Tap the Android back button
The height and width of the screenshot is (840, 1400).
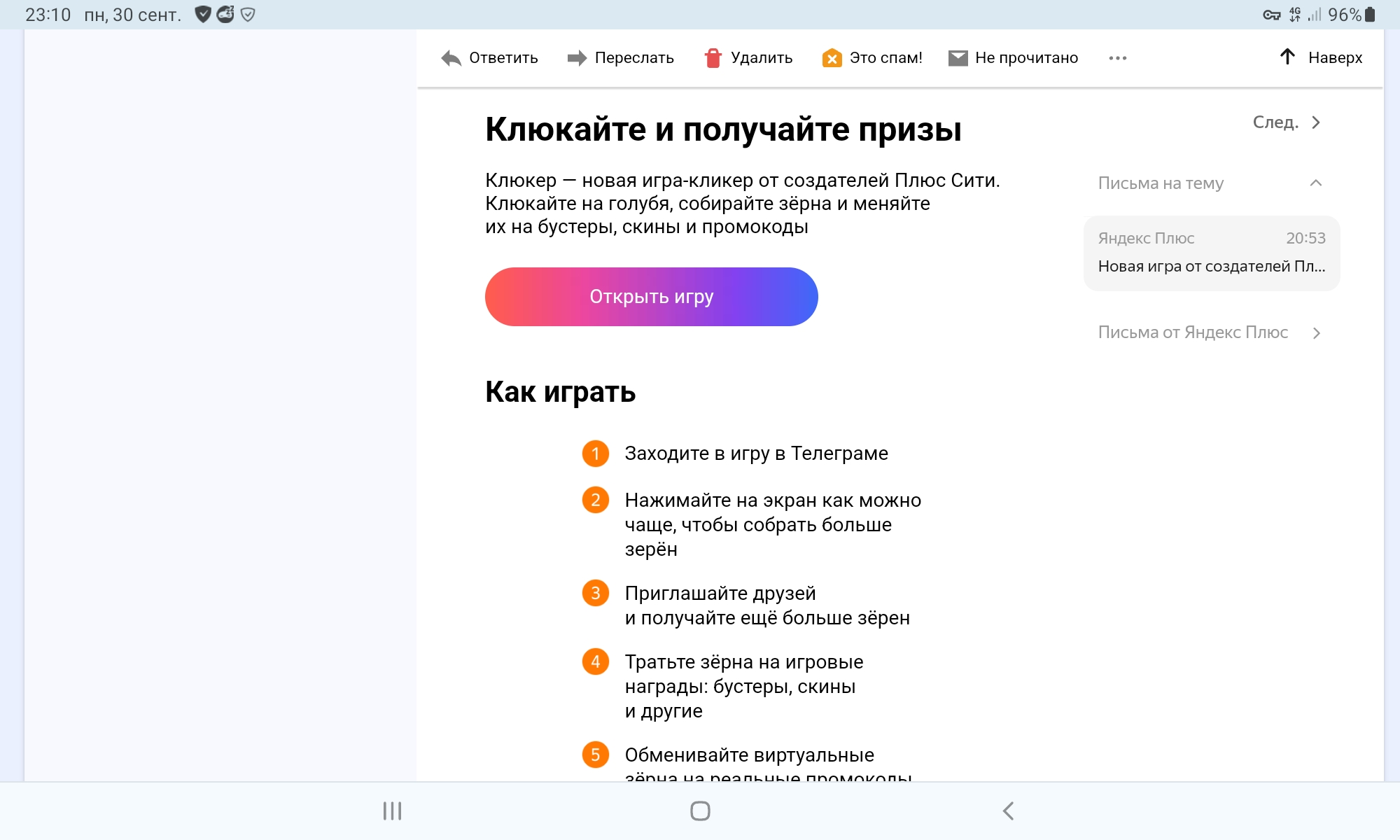click(x=1008, y=811)
